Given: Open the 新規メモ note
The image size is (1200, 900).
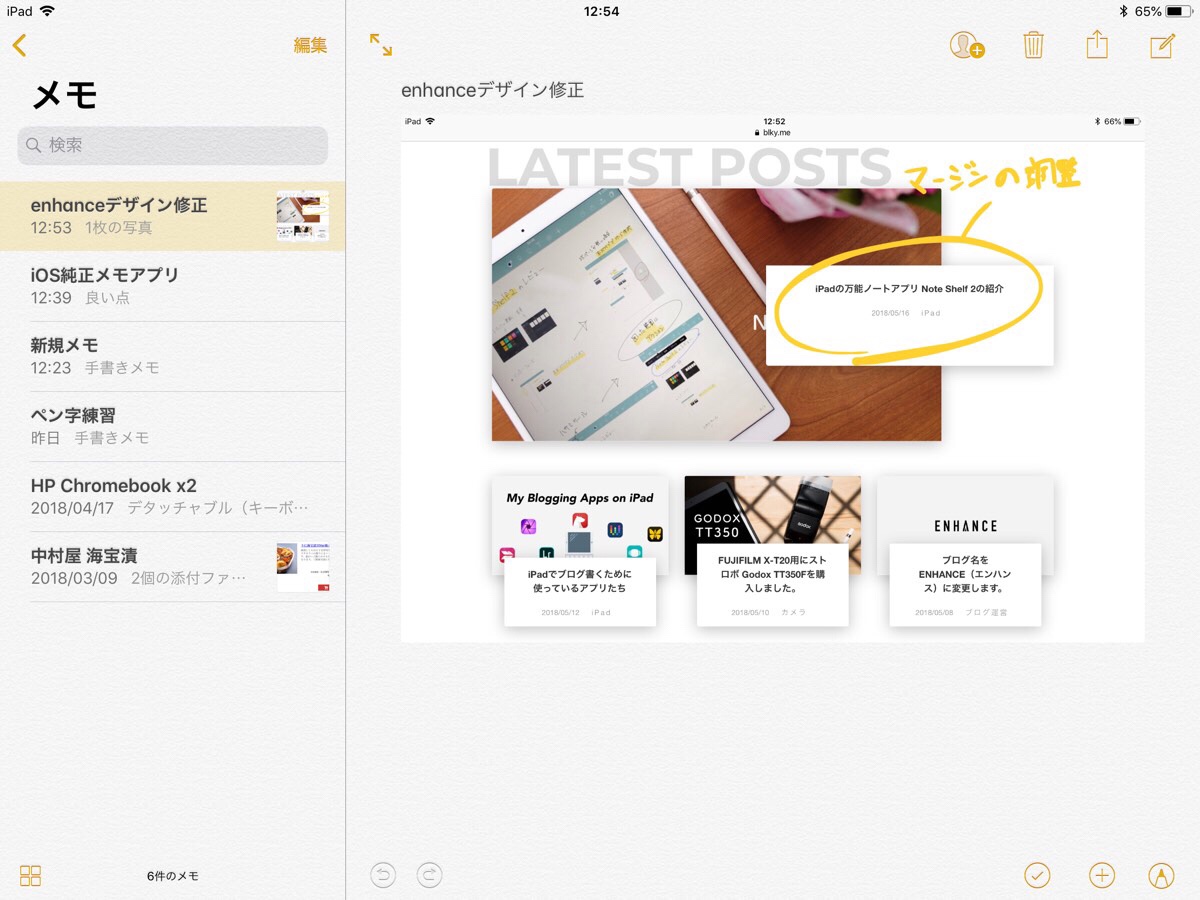Looking at the screenshot, I should [172, 356].
